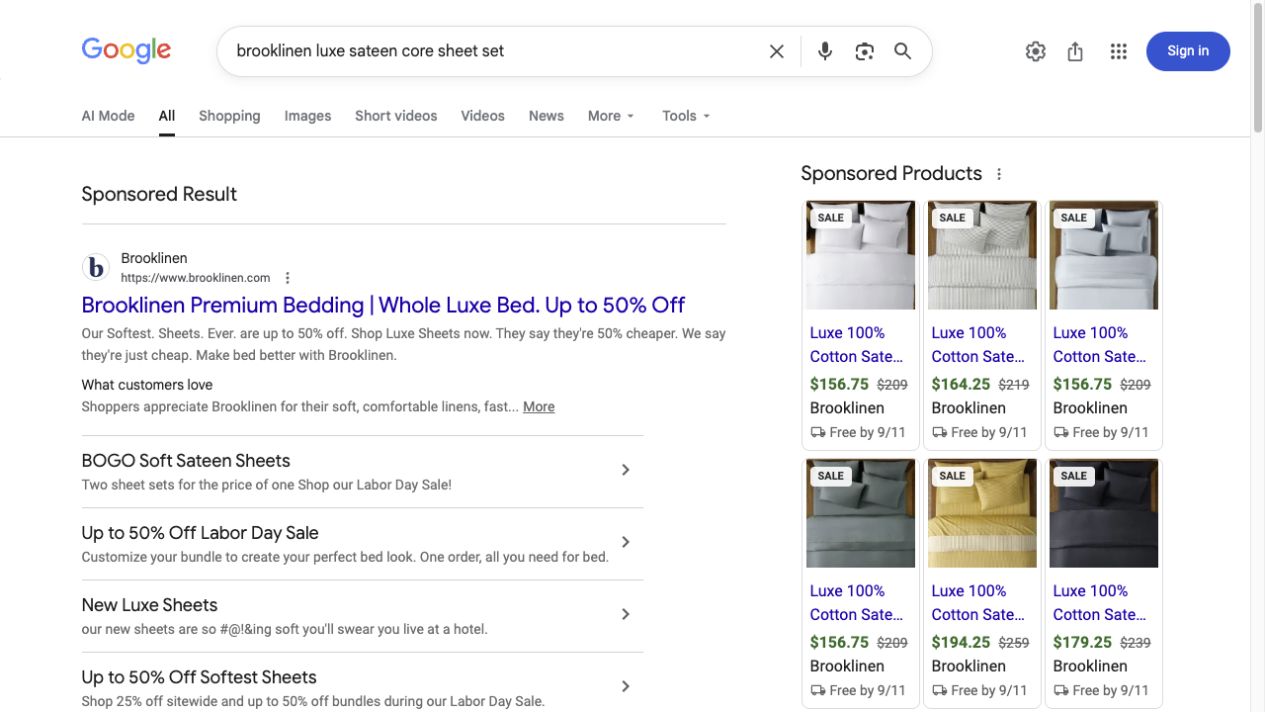Click the What customers love heading

click(x=147, y=385)
